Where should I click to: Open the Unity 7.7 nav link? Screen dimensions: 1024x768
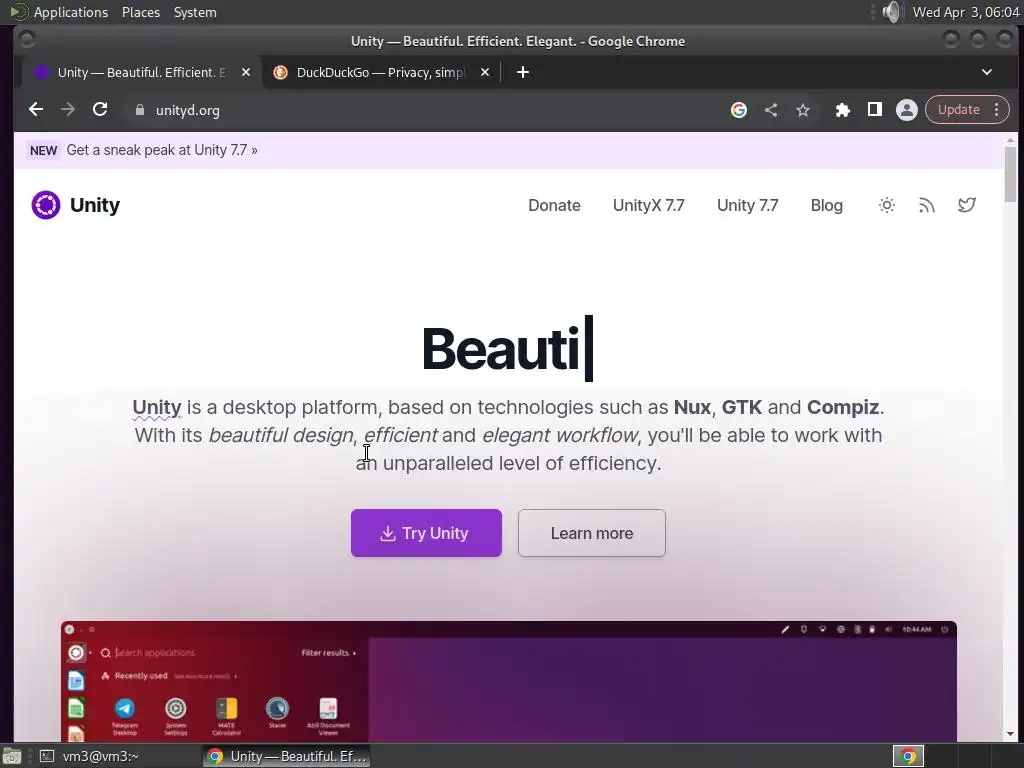747,206
